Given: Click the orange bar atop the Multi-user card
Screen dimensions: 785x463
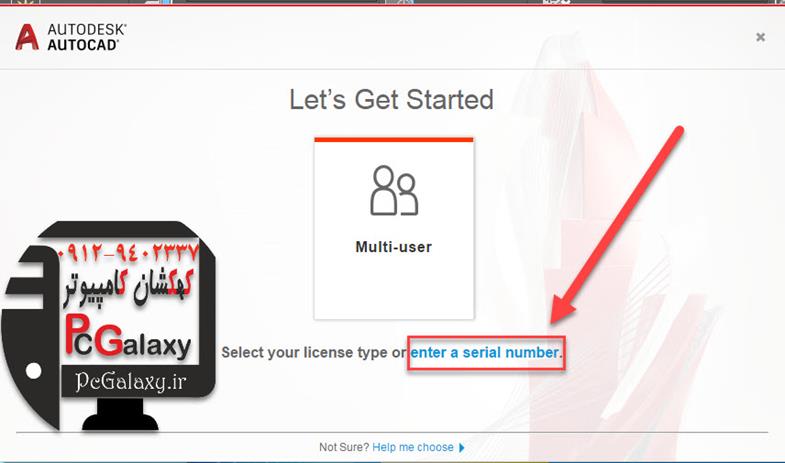Looking at the screenshot, I should pos(394,140).
